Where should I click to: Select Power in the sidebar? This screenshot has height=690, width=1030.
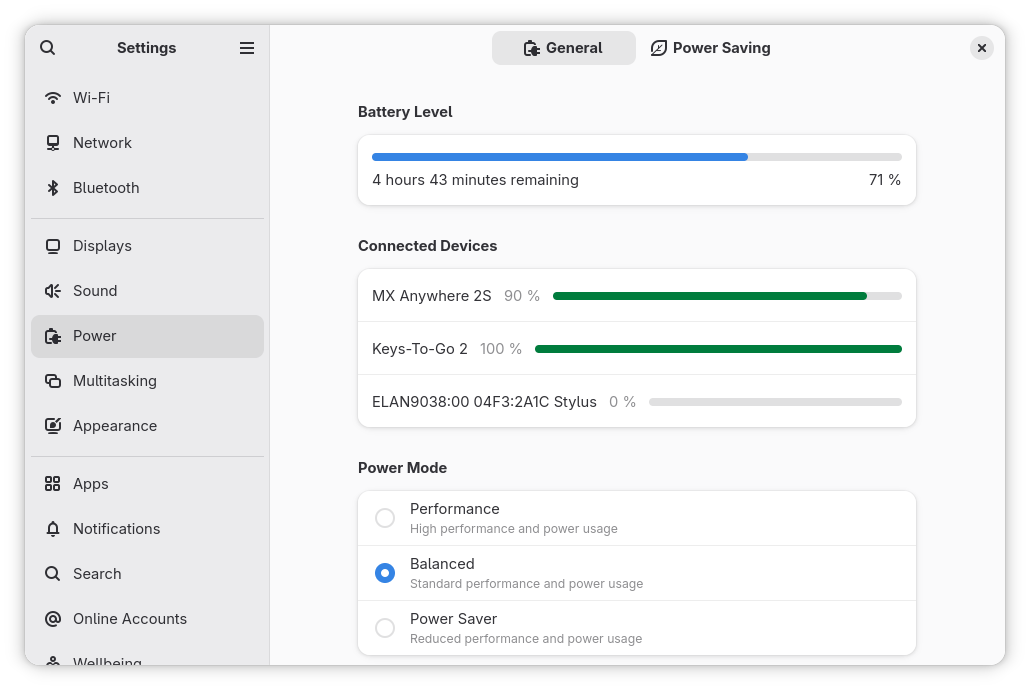coord(147,336)
